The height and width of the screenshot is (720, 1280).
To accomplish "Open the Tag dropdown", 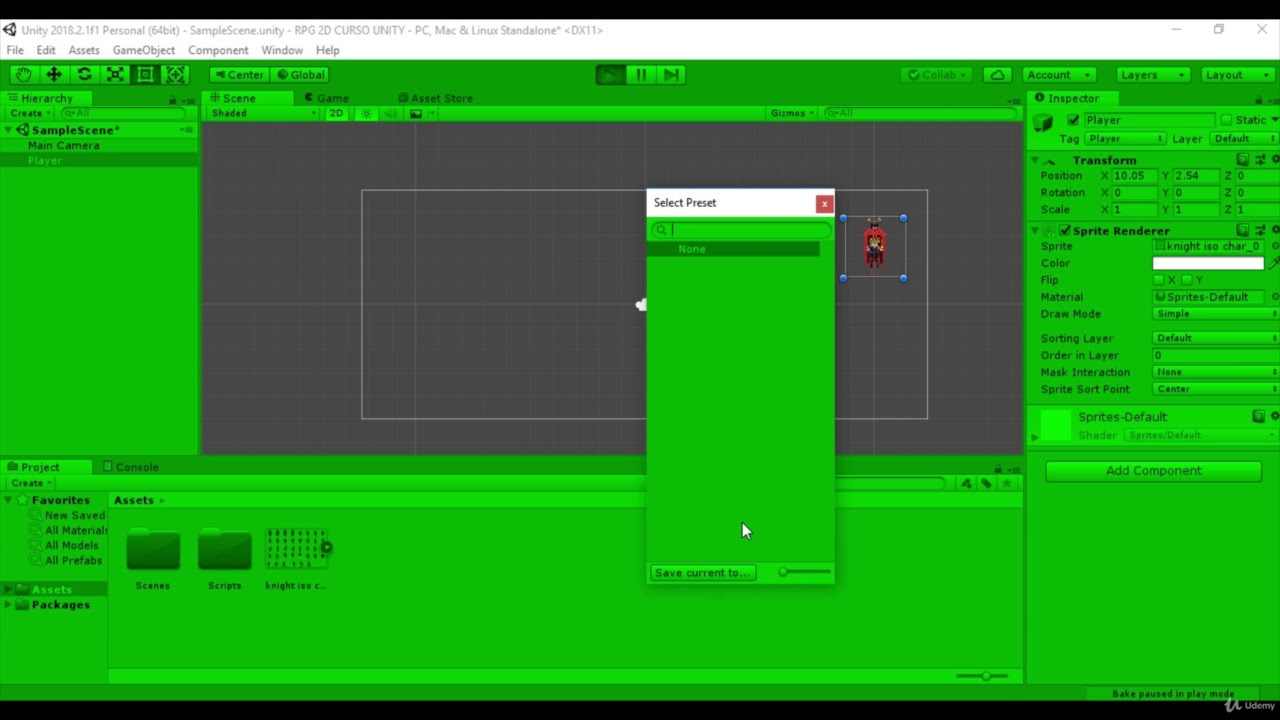I will tap(1126, 139).
